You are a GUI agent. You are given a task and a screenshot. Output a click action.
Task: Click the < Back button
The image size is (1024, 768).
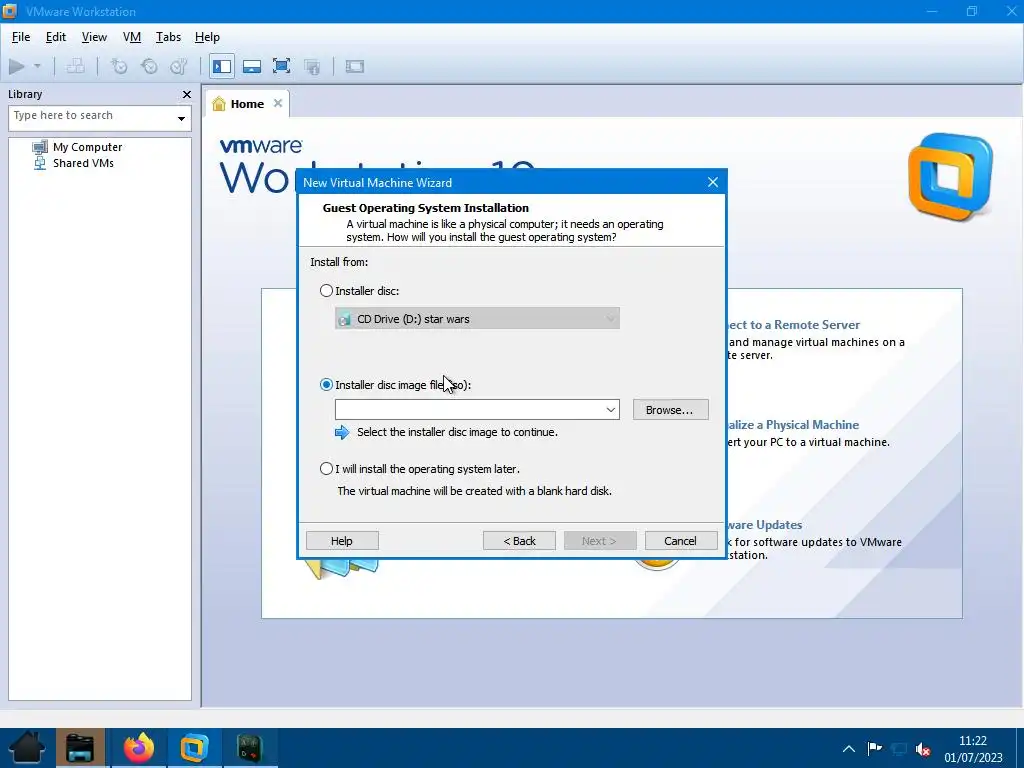tap(519, 541)
